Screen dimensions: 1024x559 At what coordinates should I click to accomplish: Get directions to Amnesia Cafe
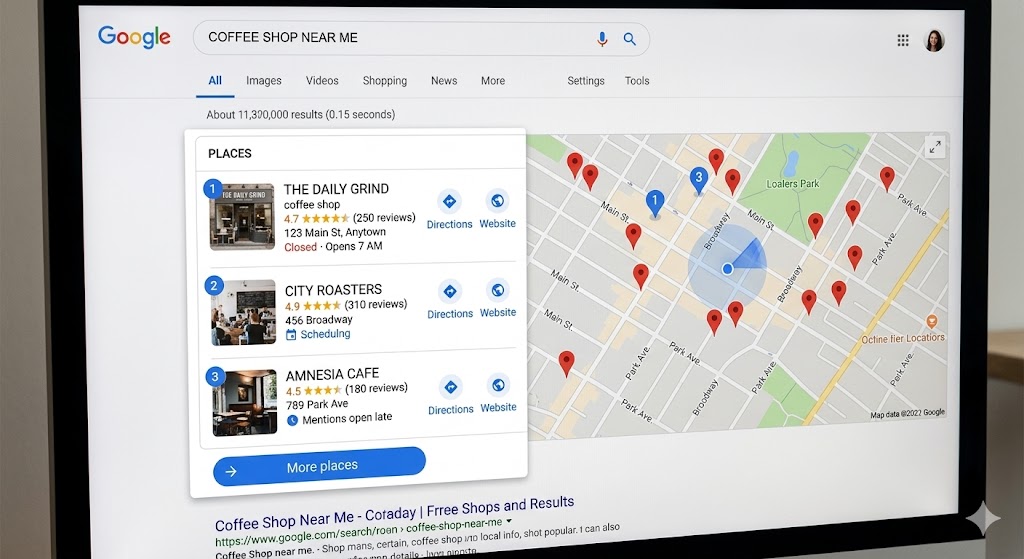click(x=451, y=396)
